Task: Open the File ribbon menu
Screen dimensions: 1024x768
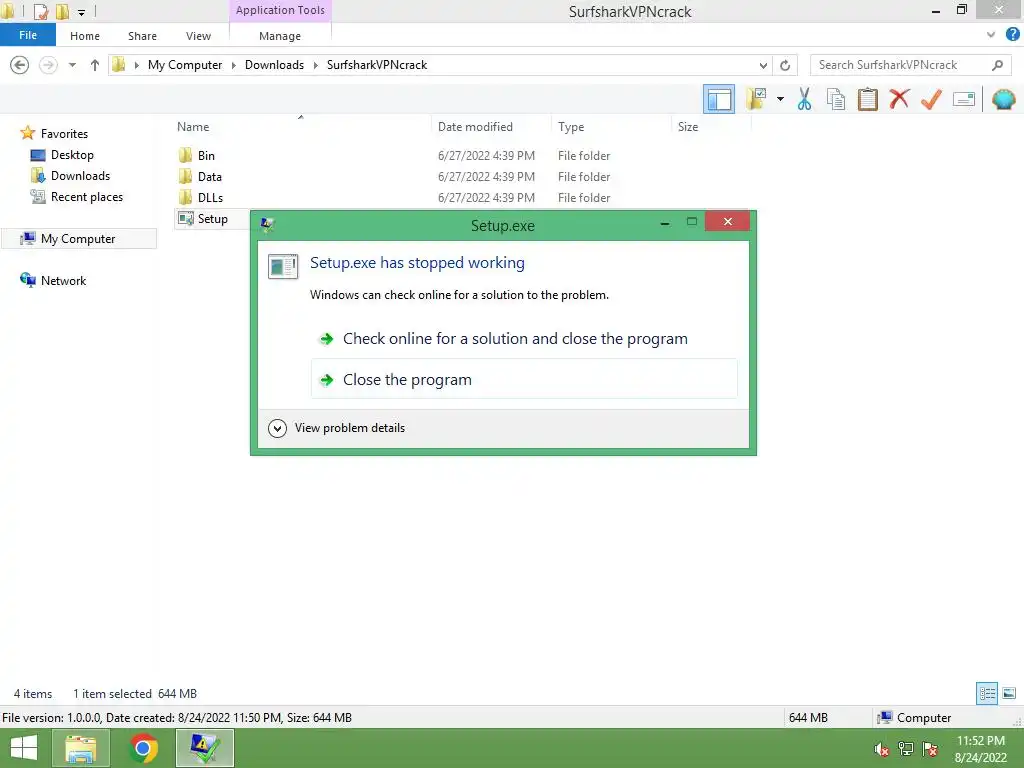Action: [x=27, y=35]
